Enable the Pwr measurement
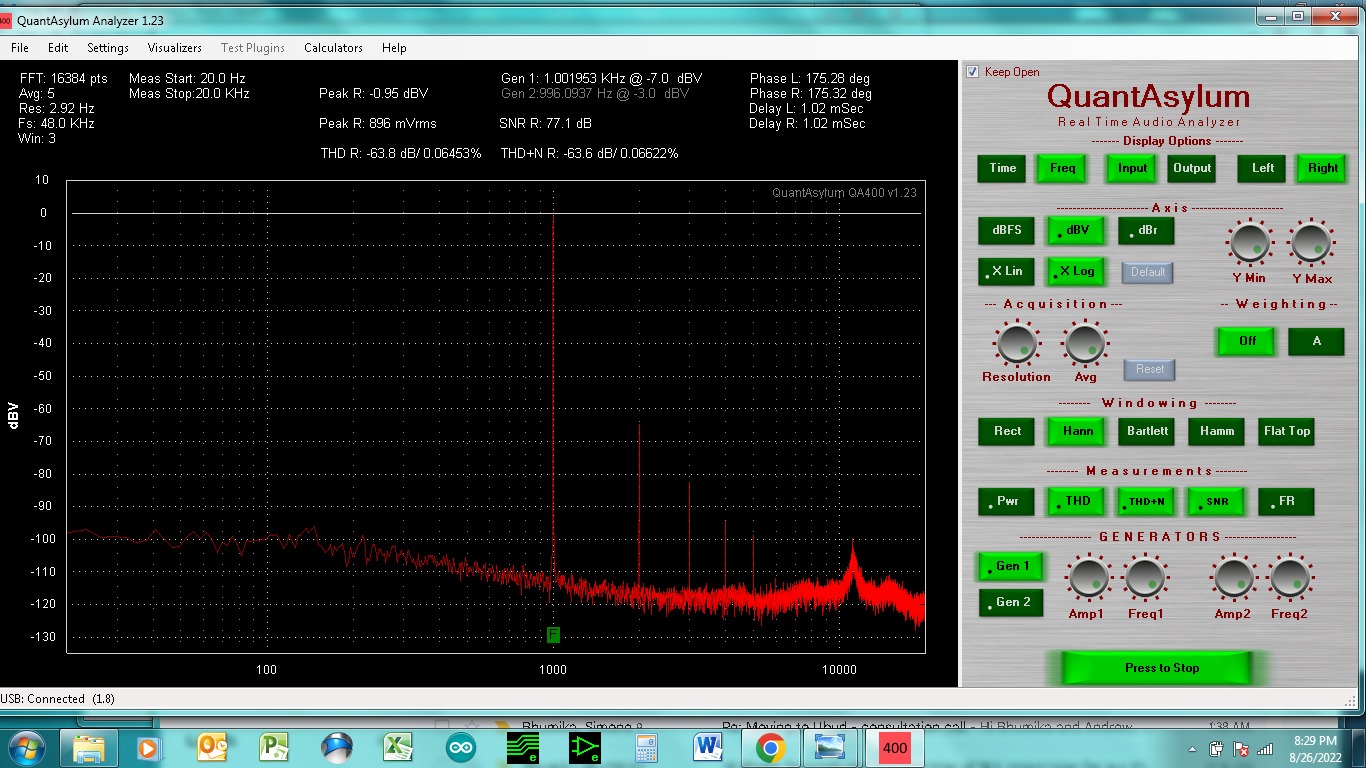 point(1007,501)
